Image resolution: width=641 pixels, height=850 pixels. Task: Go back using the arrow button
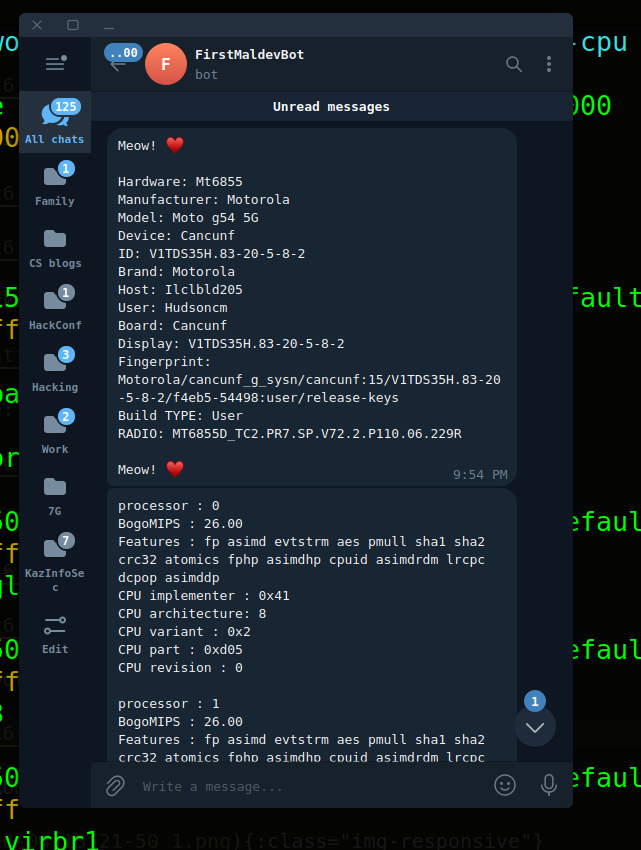(x=118, y=65)
